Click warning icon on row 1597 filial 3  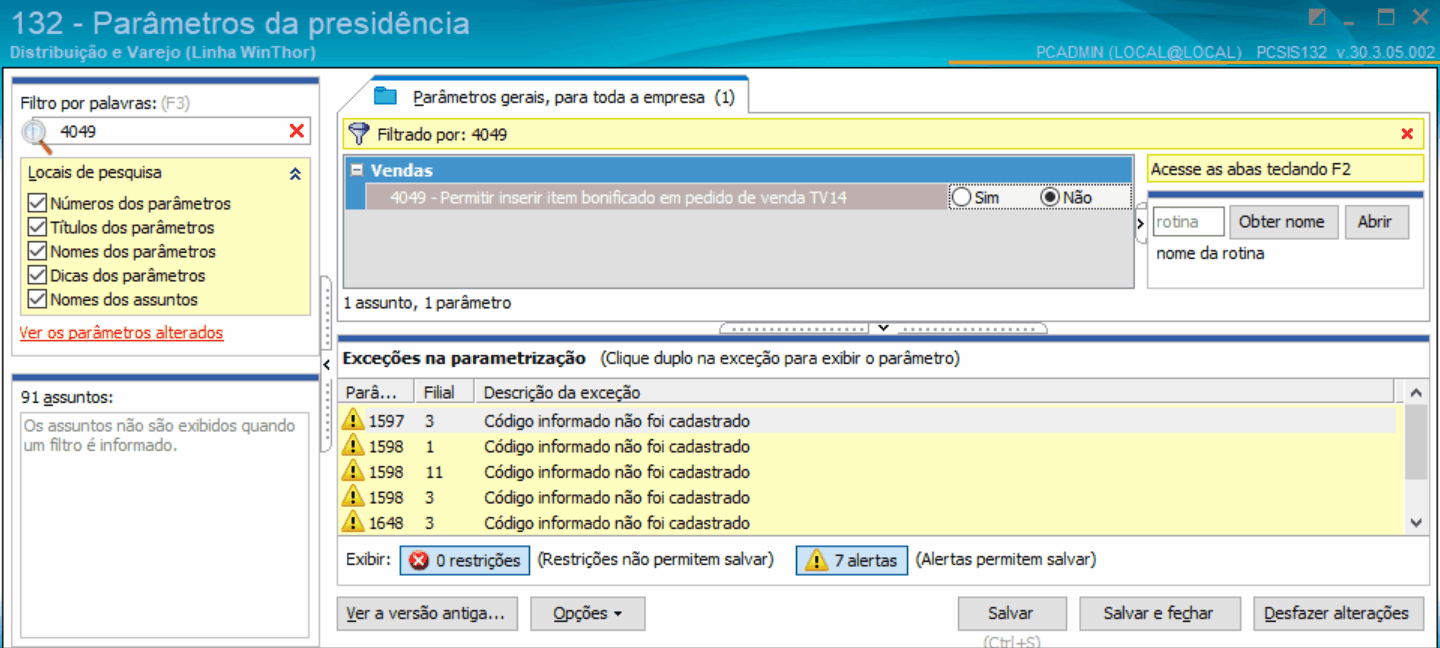(353, 421)
